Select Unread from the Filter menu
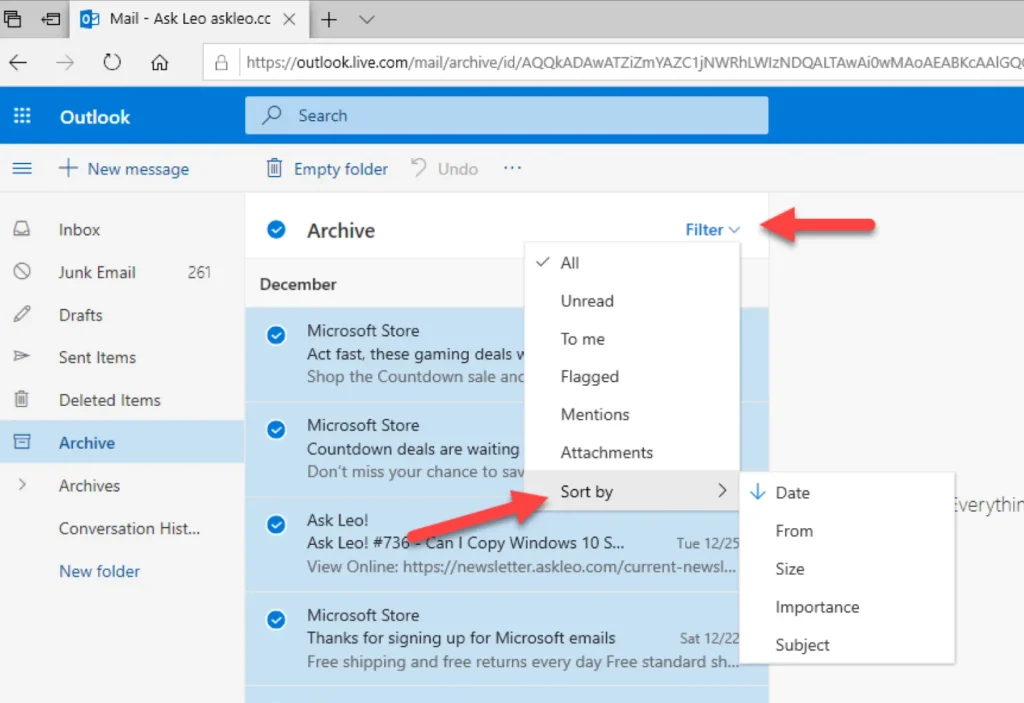The width and height of the screenshot is (1024, 703). point(587,300)
